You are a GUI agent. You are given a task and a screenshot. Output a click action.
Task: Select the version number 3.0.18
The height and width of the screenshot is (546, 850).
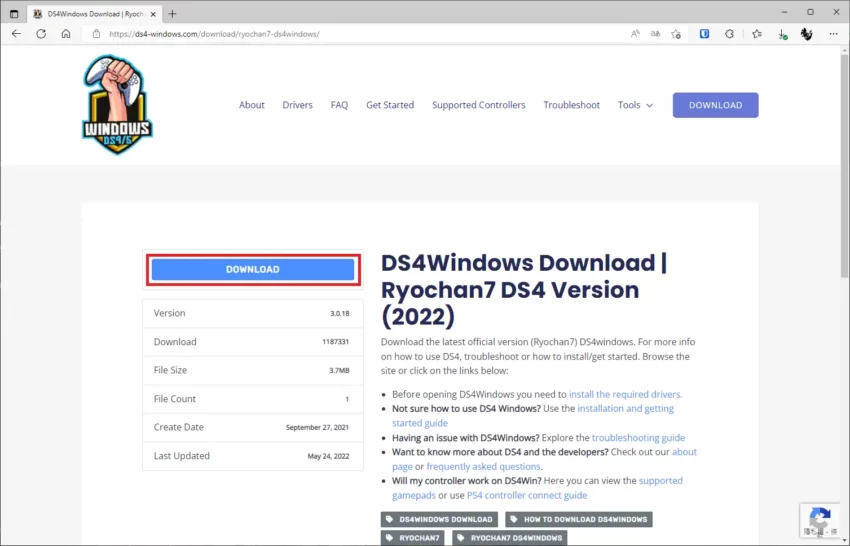pyautogui.click(x=339, y=313)
